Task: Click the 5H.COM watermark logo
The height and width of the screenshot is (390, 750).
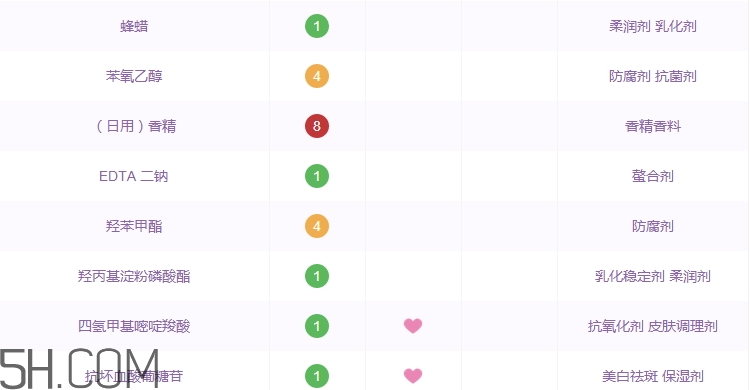Action: click(x=79, y=368)
